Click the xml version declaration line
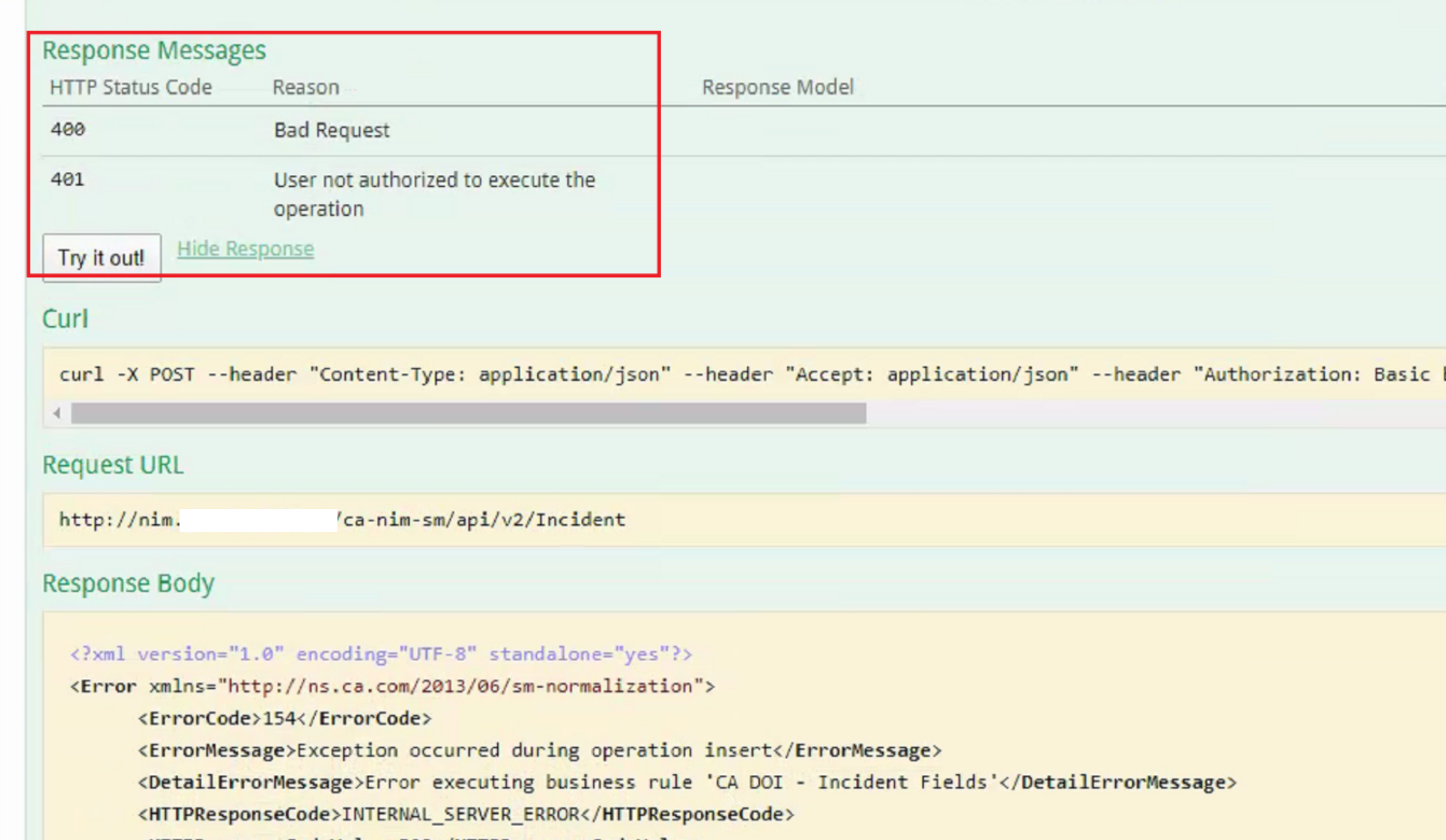Image resolution: width=1446 pixels, height=840 pixels. [x=381, y=655]
